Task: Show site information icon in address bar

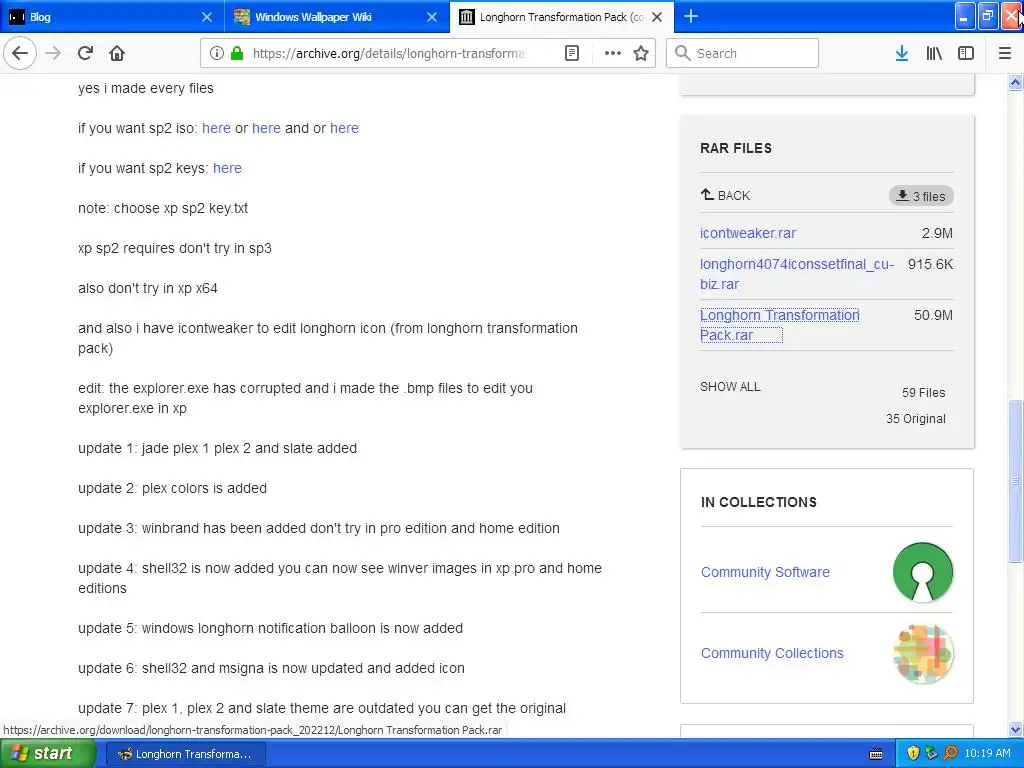Action: point(217,53)
